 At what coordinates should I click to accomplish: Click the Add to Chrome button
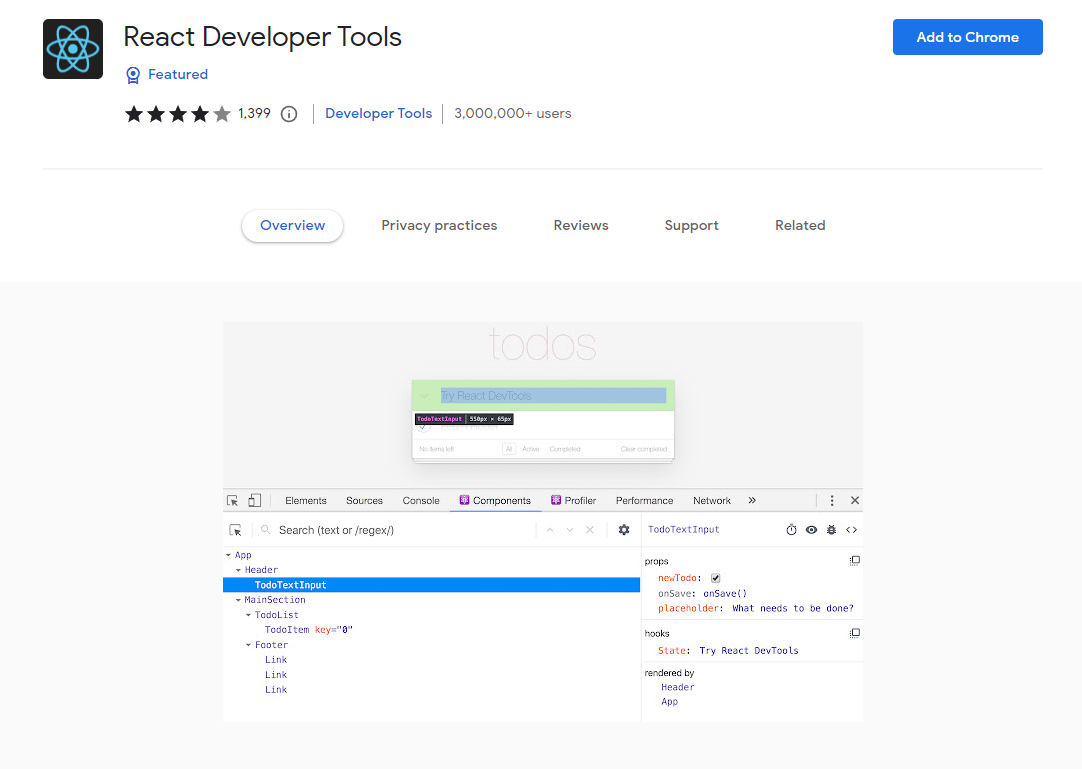click(x=967, y=37)
